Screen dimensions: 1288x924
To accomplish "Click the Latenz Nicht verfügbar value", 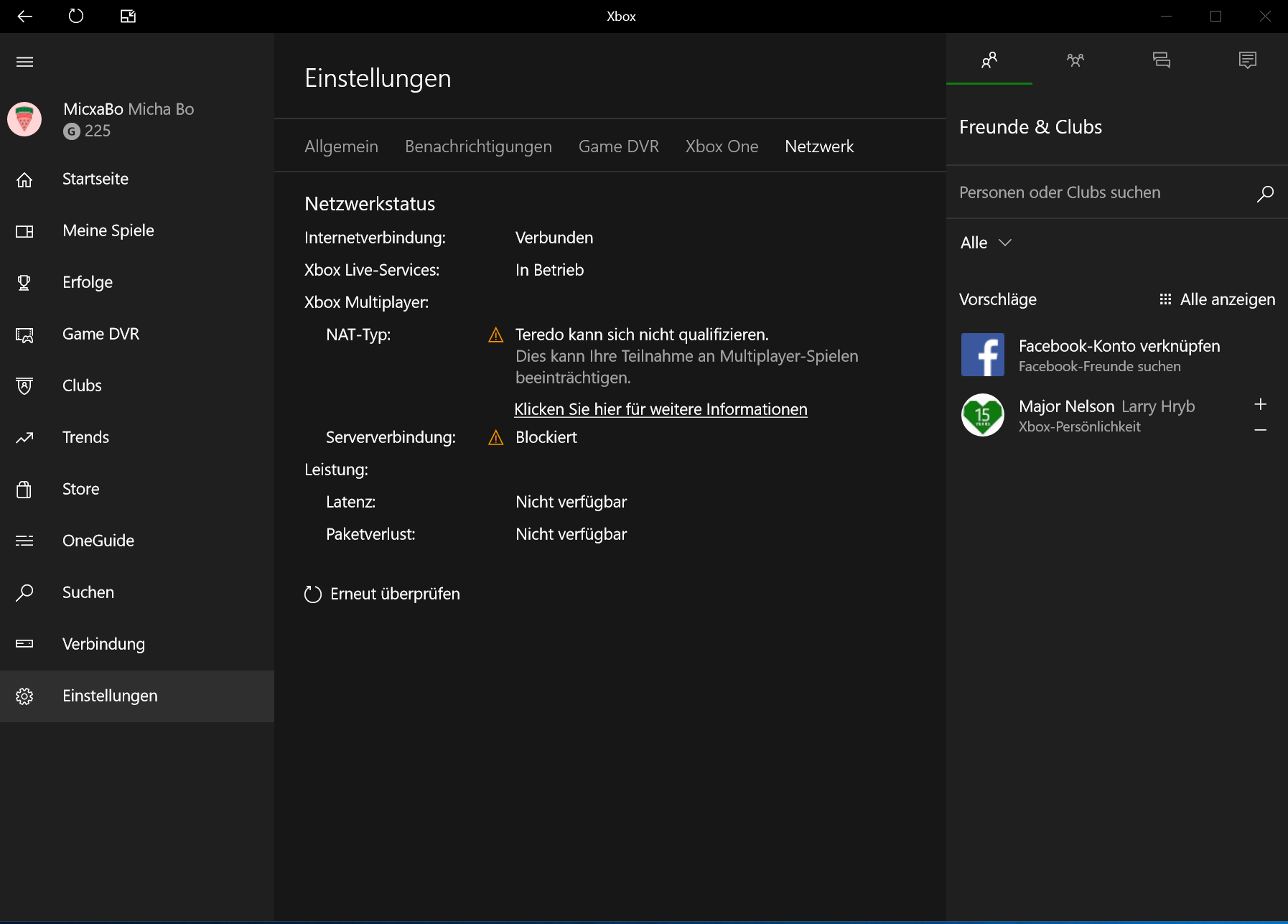I will tap(571, 502).
